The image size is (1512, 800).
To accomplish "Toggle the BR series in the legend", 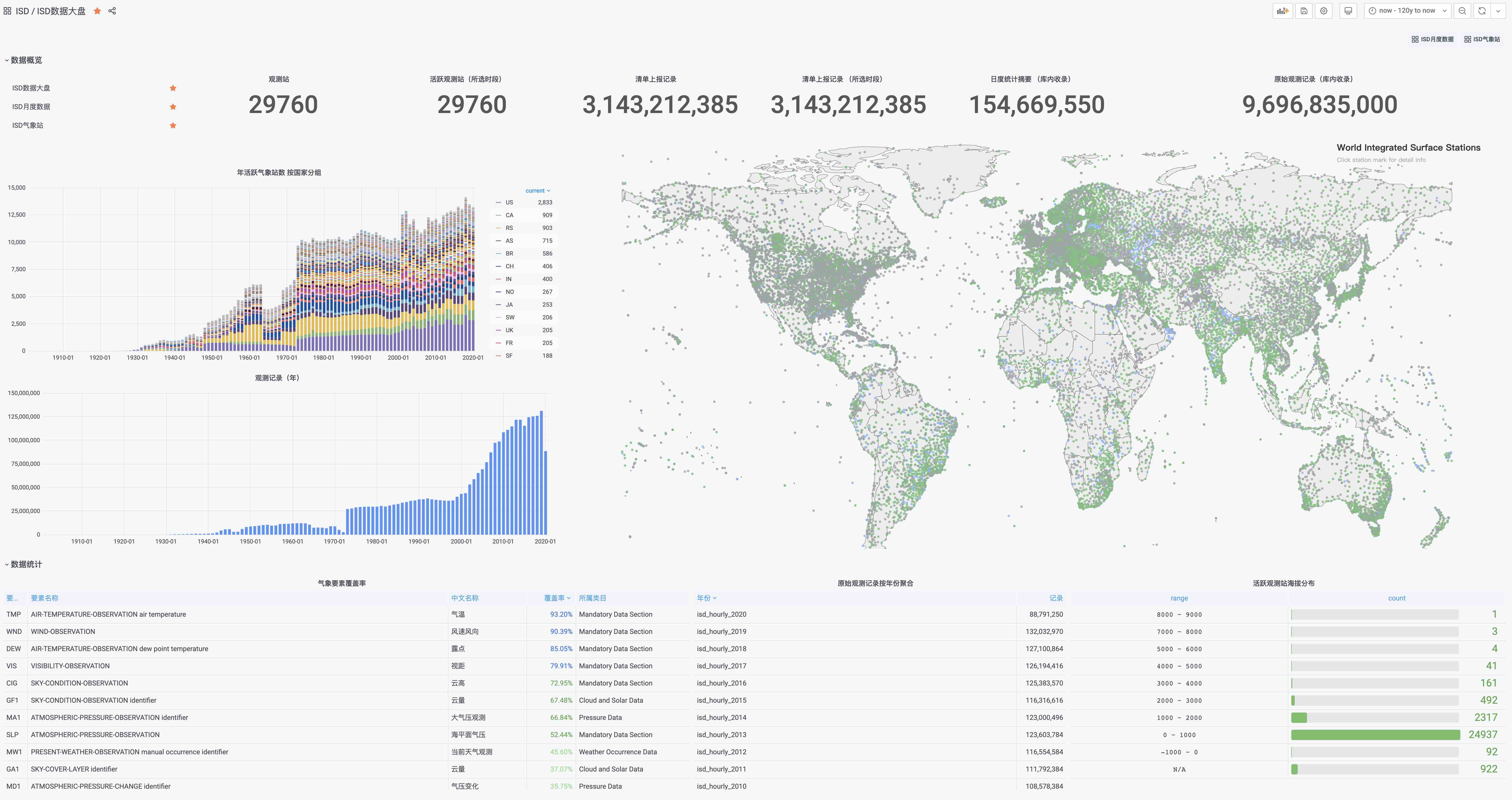I will 509,254.
